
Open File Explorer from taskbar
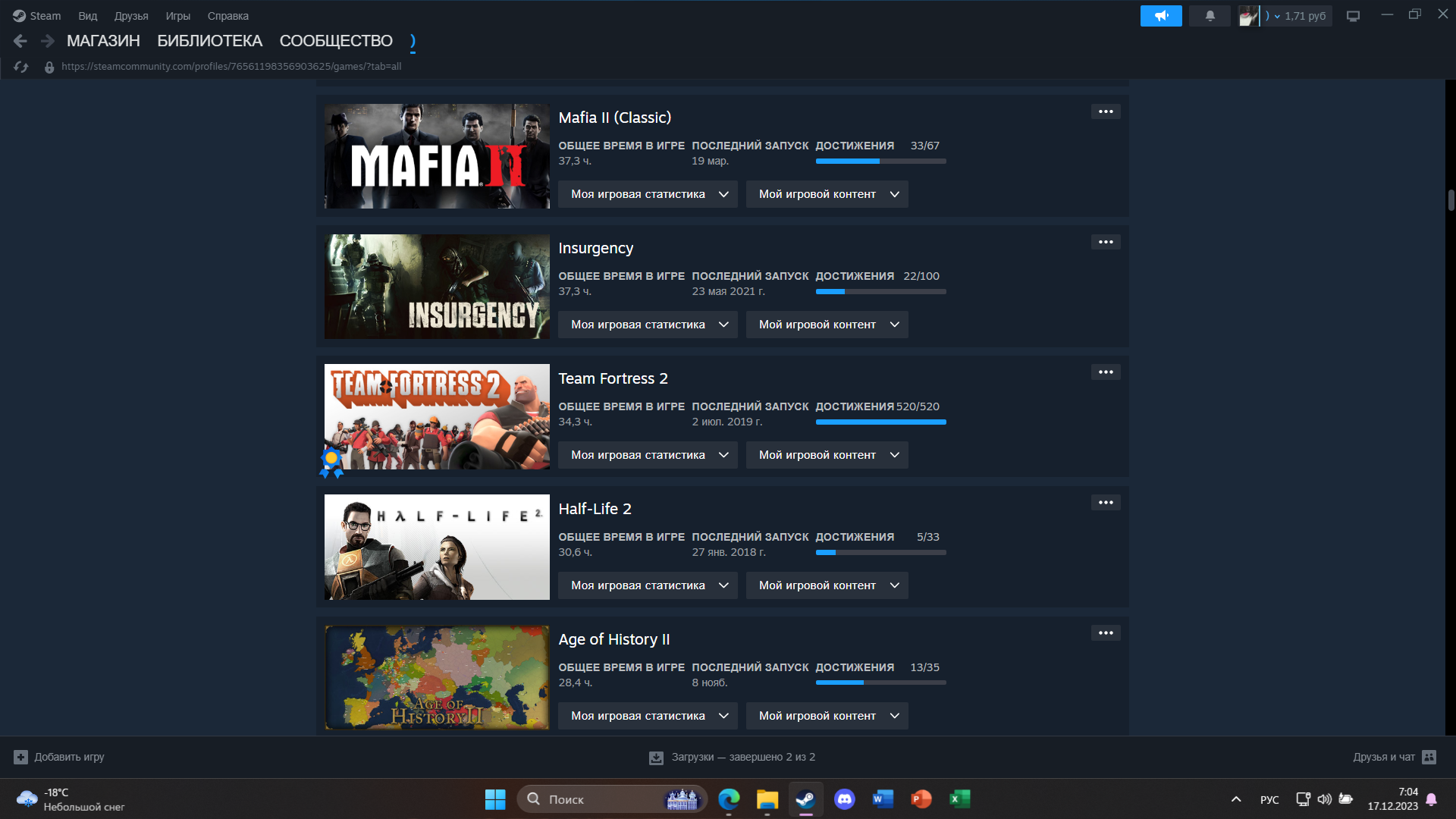(x=767, y=799)
